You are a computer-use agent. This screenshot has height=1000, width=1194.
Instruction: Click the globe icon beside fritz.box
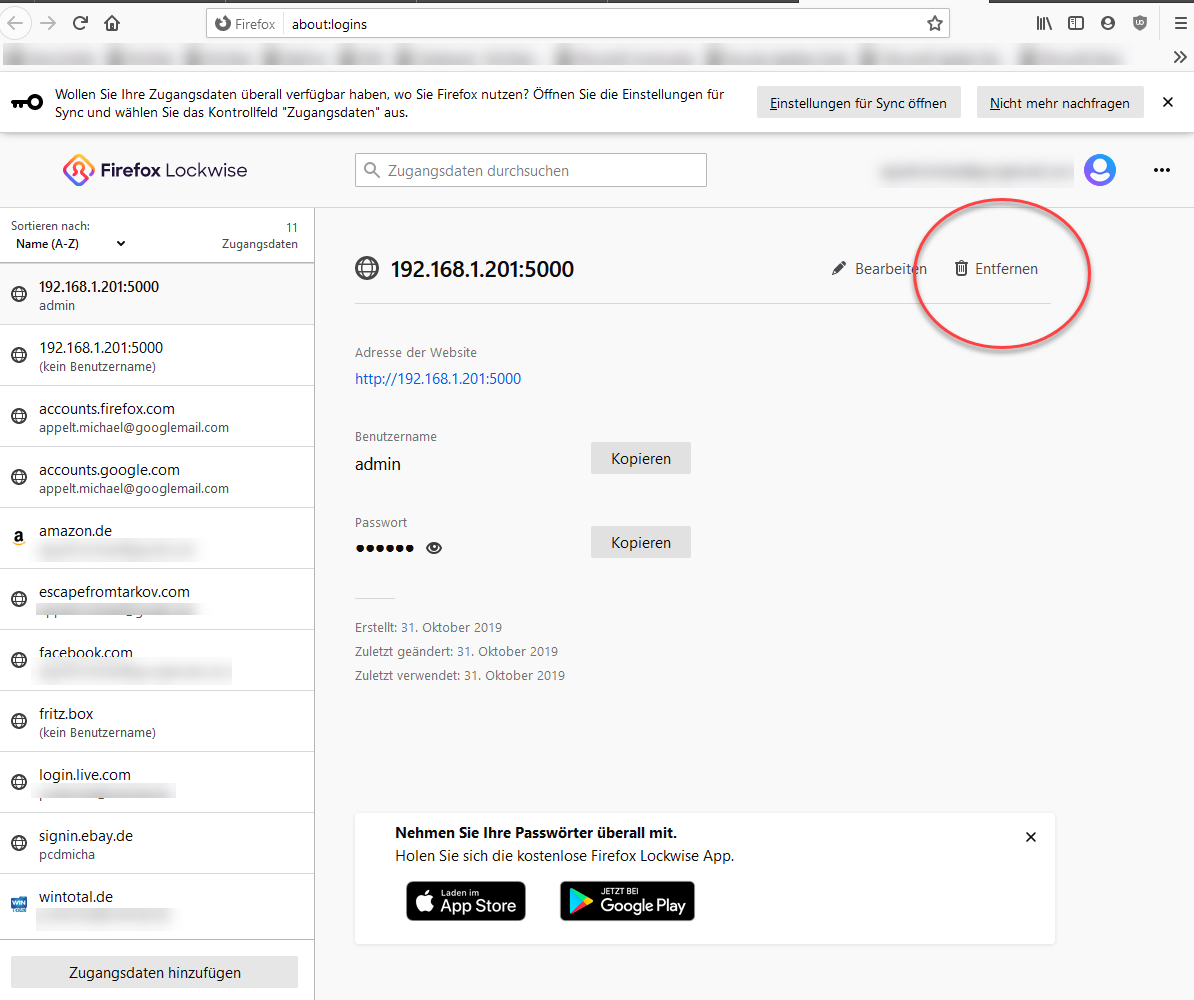pos(19,720)
